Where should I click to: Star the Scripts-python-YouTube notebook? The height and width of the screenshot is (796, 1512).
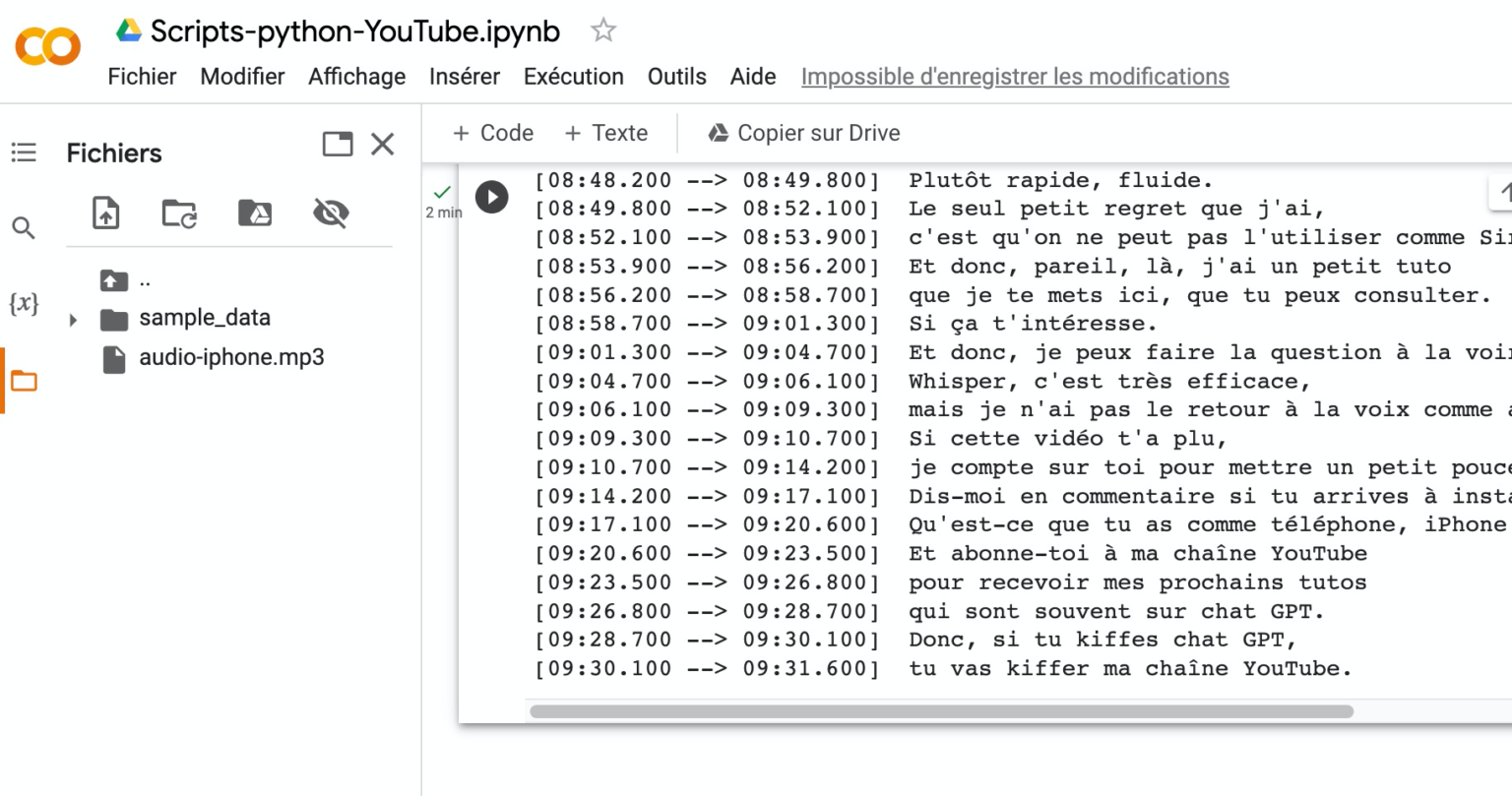click(x=601, y=31)
